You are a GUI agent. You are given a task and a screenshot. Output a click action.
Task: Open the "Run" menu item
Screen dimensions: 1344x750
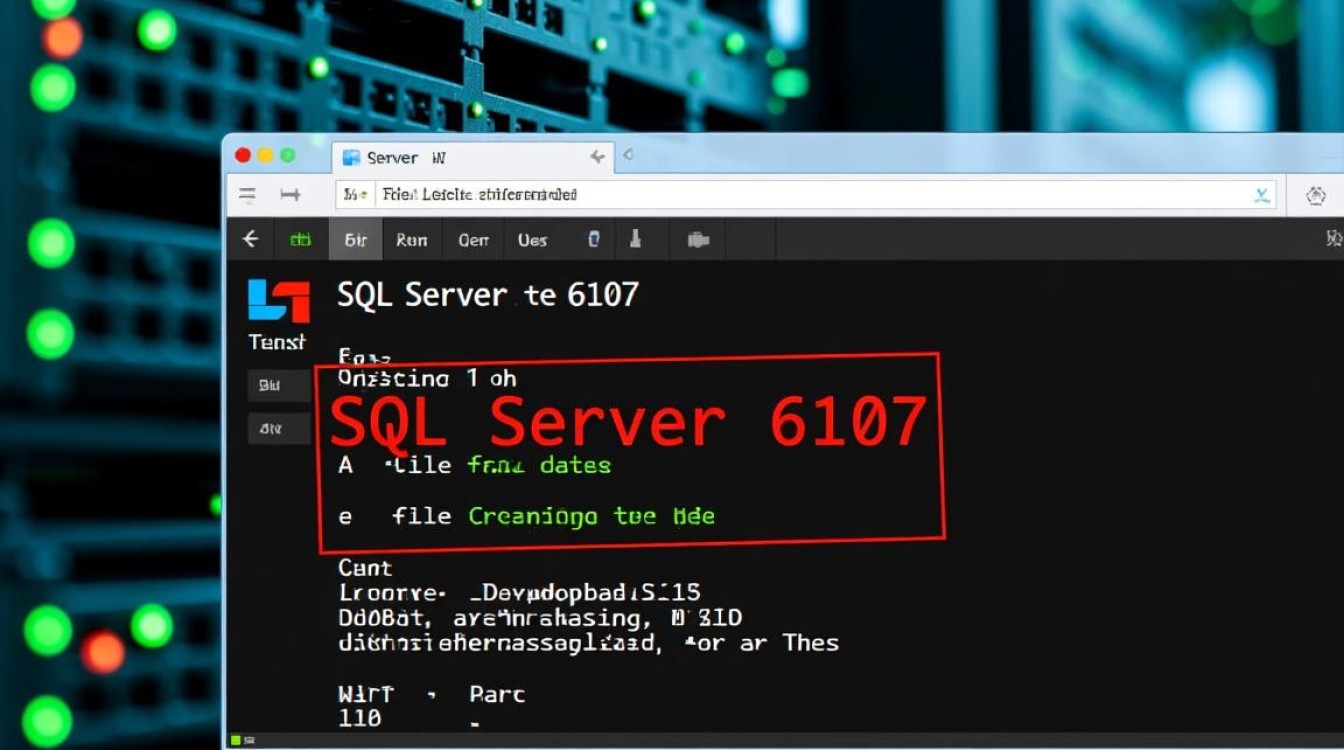coord(411,240)
